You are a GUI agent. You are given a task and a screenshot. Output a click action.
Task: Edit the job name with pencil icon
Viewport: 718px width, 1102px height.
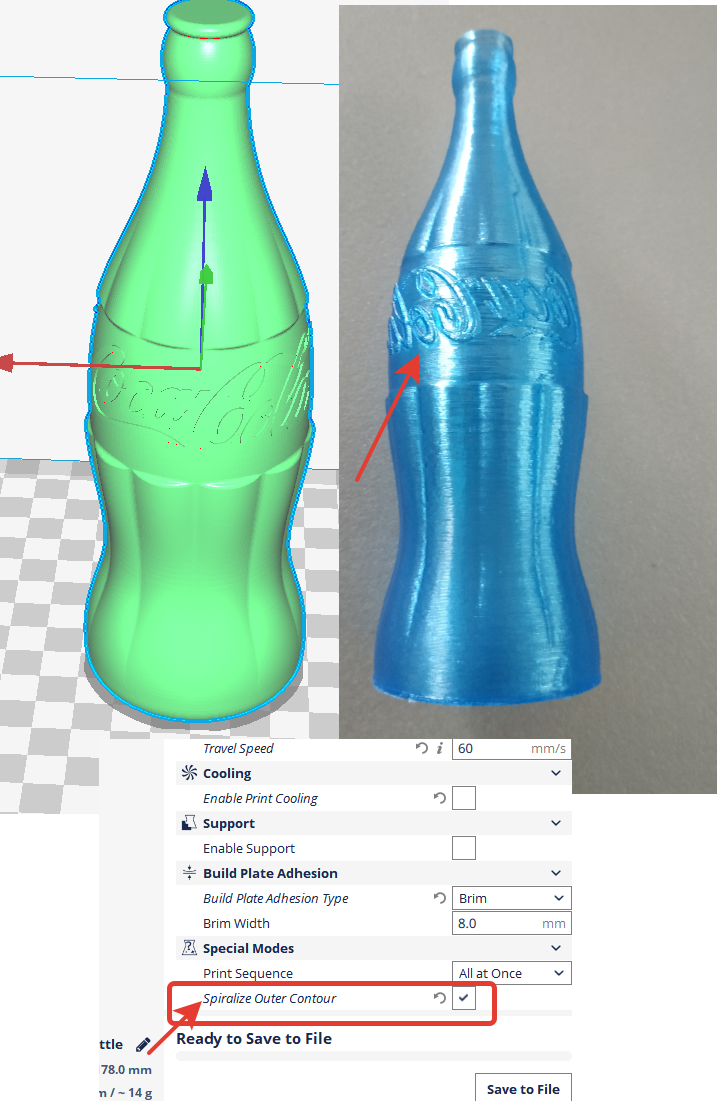(x=143, y=1044)
